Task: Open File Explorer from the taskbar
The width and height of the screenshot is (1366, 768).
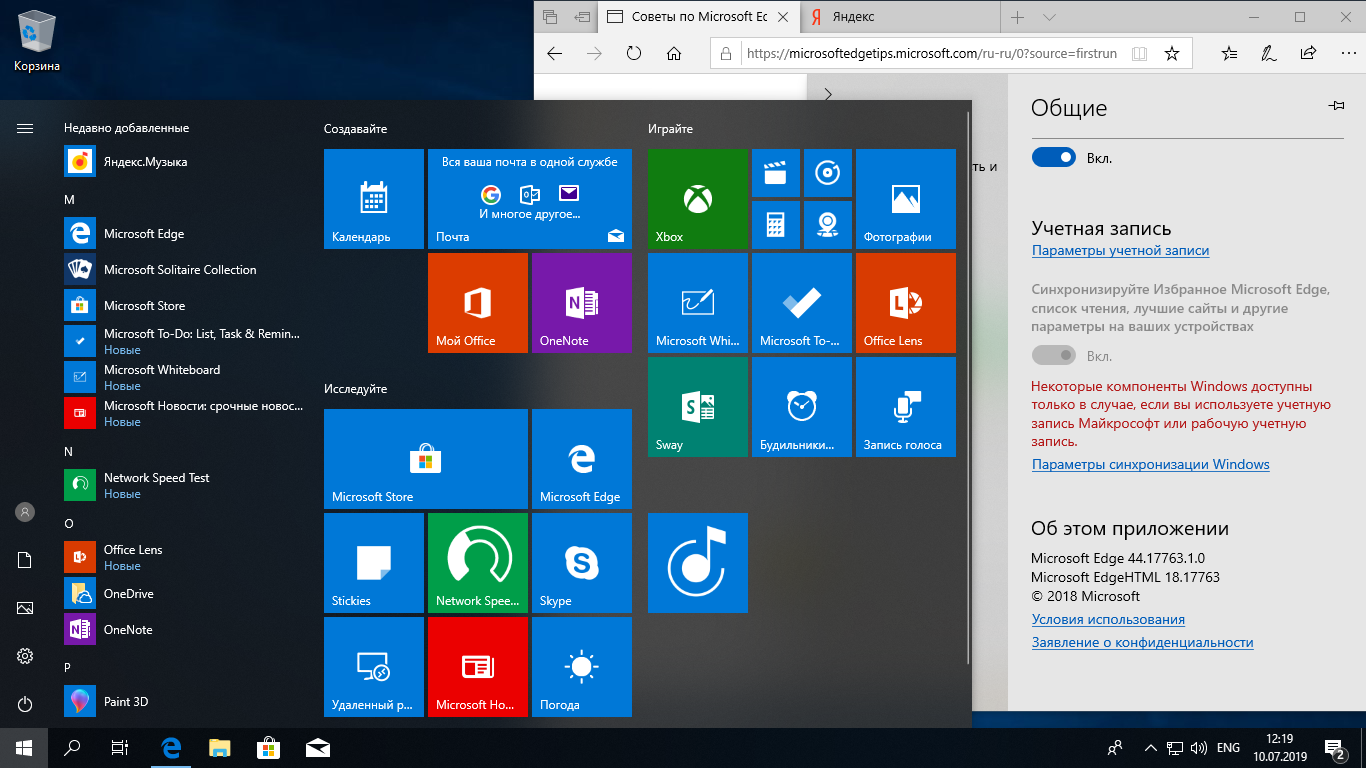Action: (x=220, y=748)
